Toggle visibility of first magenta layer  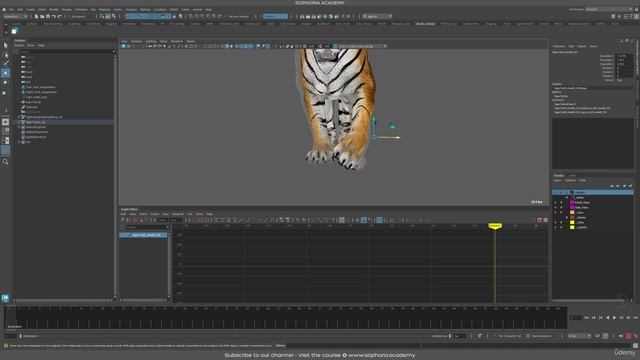point(555,202)
